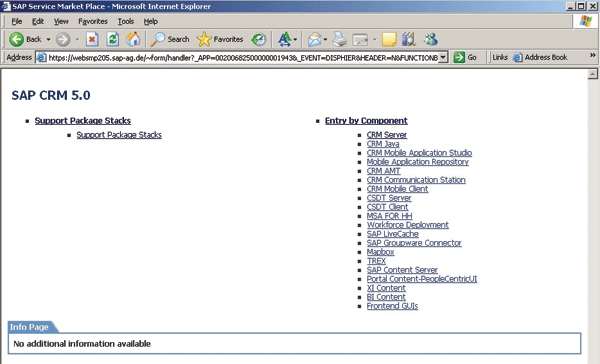
Task: Click the yellow note Discuss icon
Action: (389, 39)
